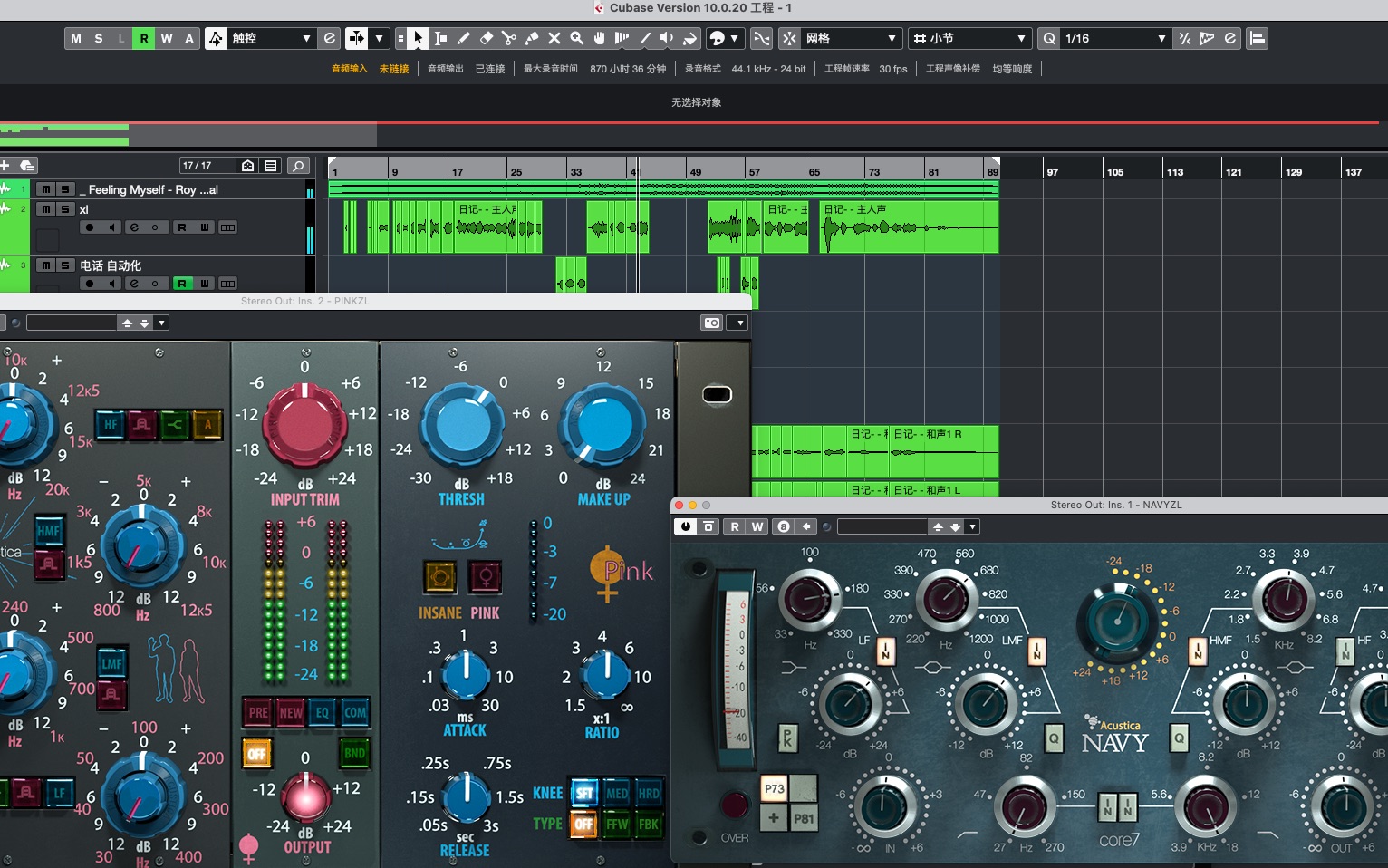Screen dimensions: 1388x868
Task: Expand the auto-scroll options dropdown arrow
Action: point(379,38)
